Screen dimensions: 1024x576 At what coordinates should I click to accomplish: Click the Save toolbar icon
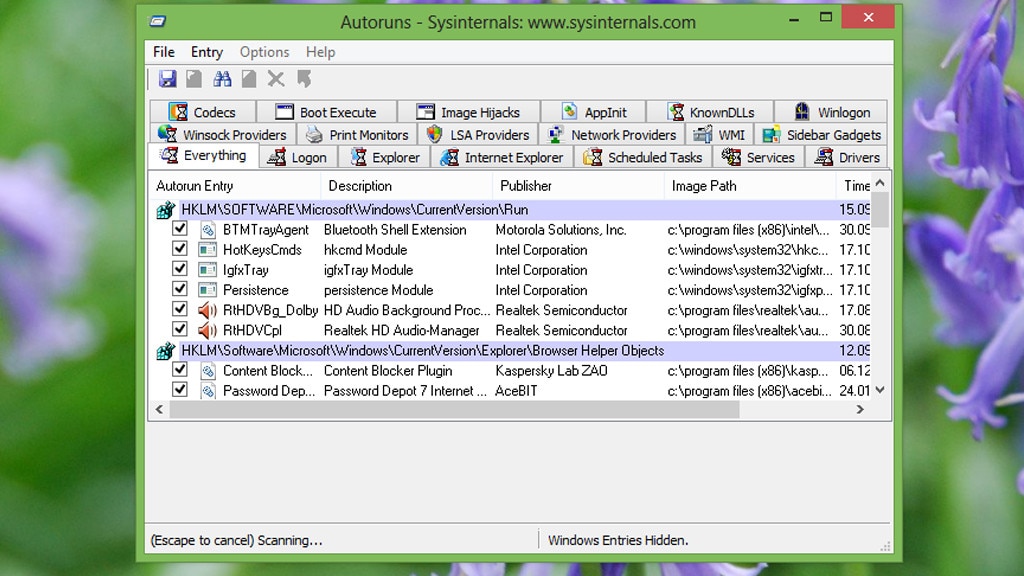click(x=167, y=79)
